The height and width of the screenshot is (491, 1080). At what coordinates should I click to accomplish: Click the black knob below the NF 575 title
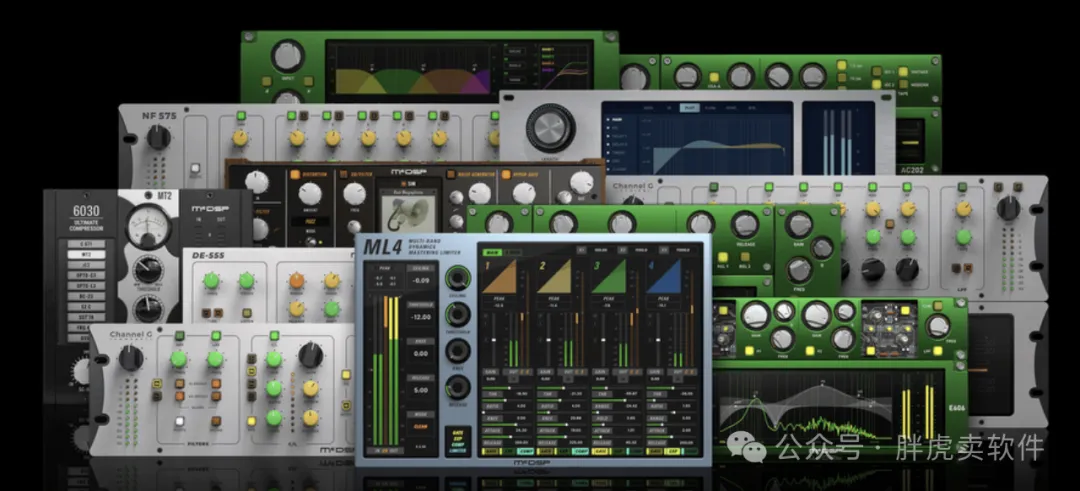point(158,138)
